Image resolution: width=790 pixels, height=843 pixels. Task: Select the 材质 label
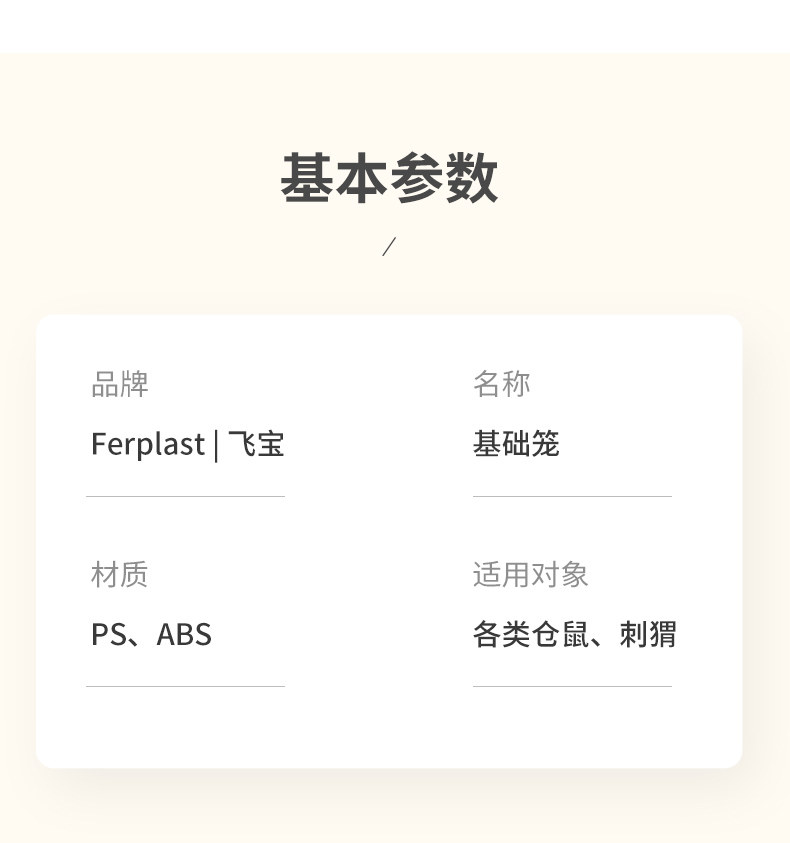[x=119, y=574]
